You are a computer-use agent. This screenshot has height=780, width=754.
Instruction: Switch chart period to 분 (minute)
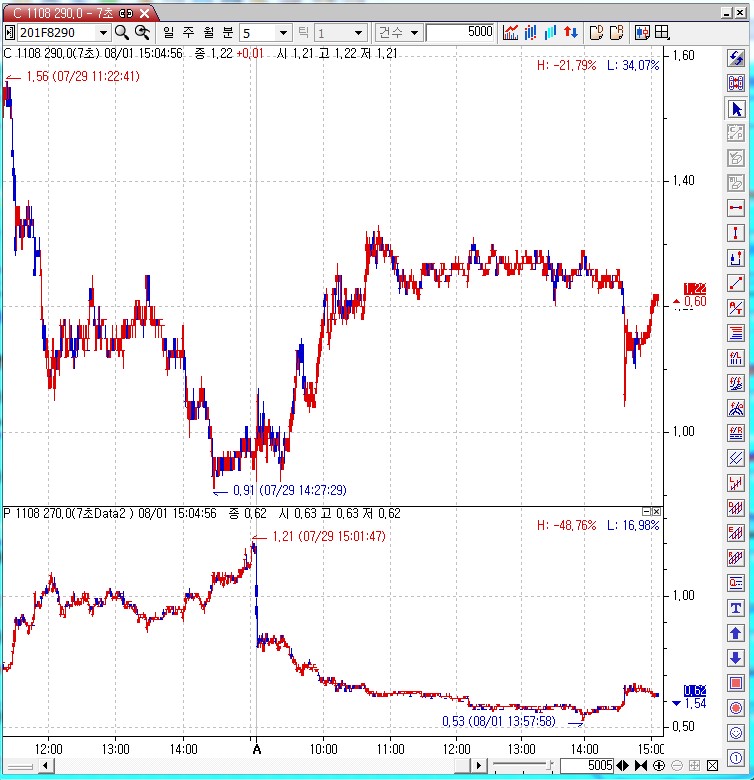226,32
